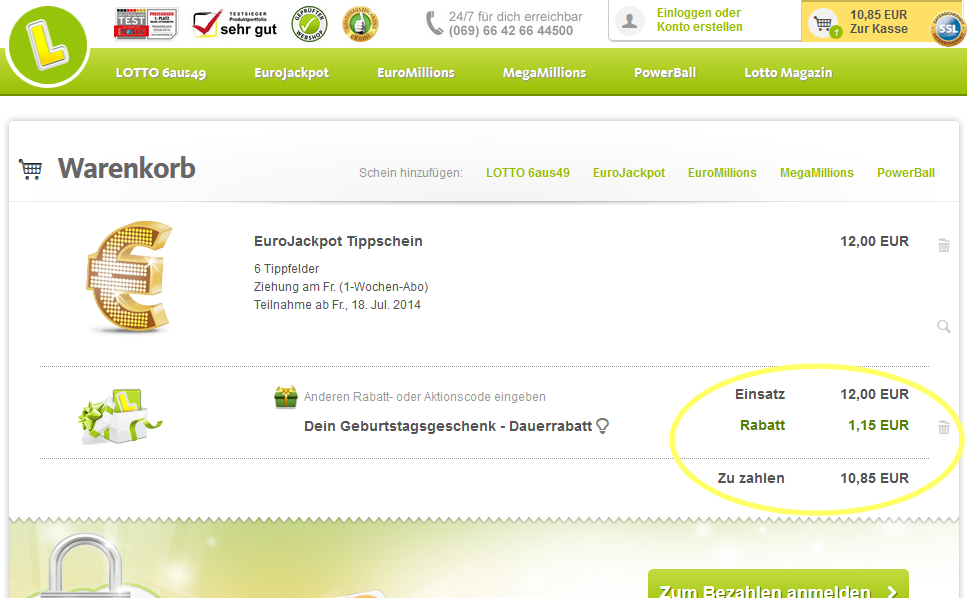
Task: Add a MegaMillions Schein
Action: tap(817, 173)
